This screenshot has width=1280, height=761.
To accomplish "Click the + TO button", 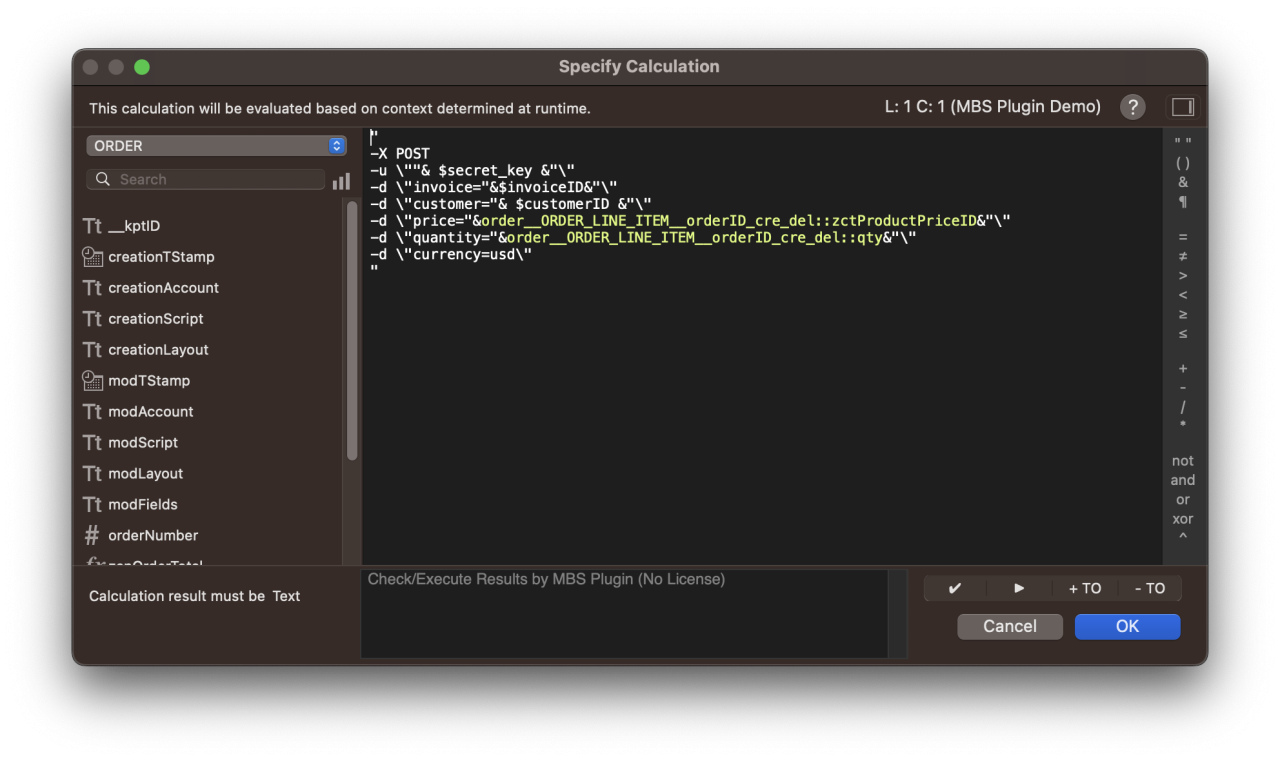I will point(1085,588).
